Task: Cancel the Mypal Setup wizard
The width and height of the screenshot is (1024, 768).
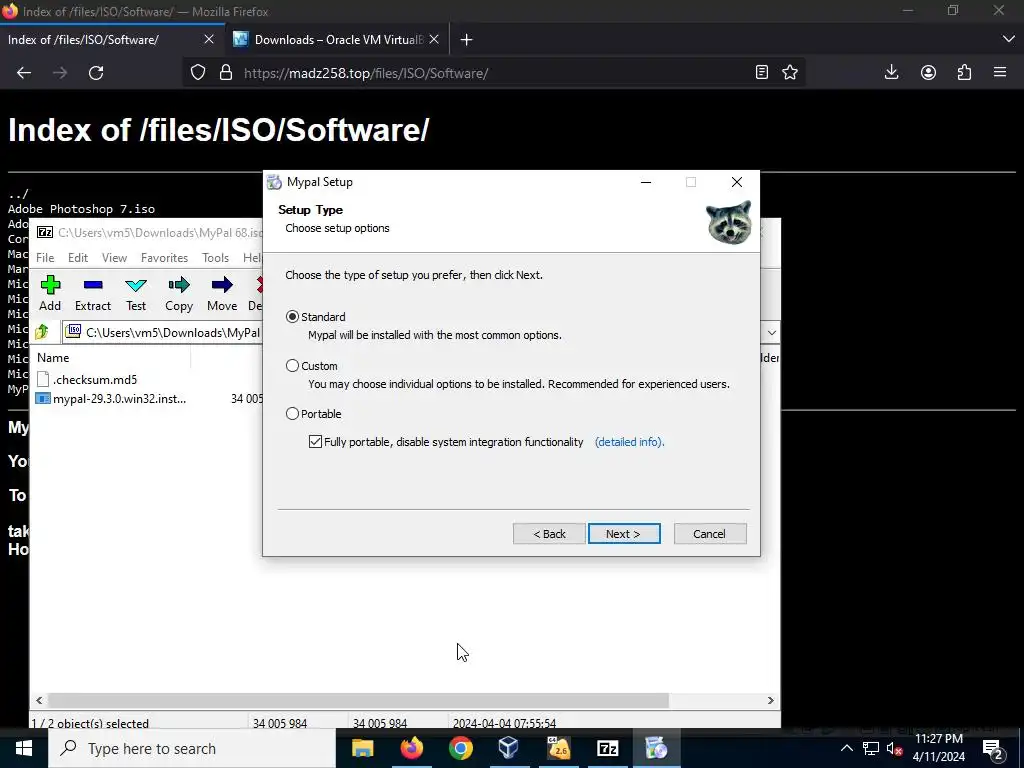Action: pos(710,534)
